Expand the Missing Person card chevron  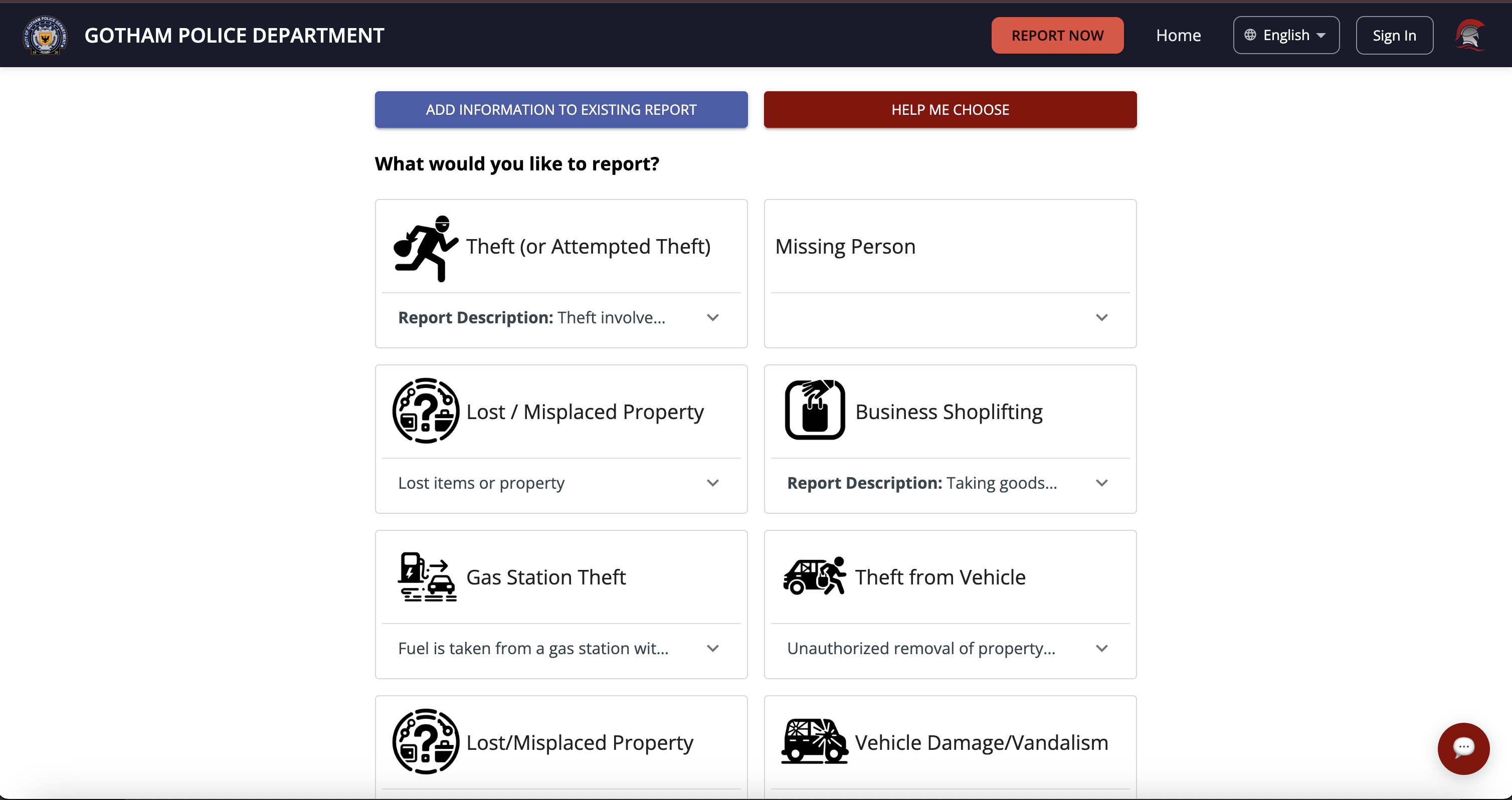click(1102, 317)
